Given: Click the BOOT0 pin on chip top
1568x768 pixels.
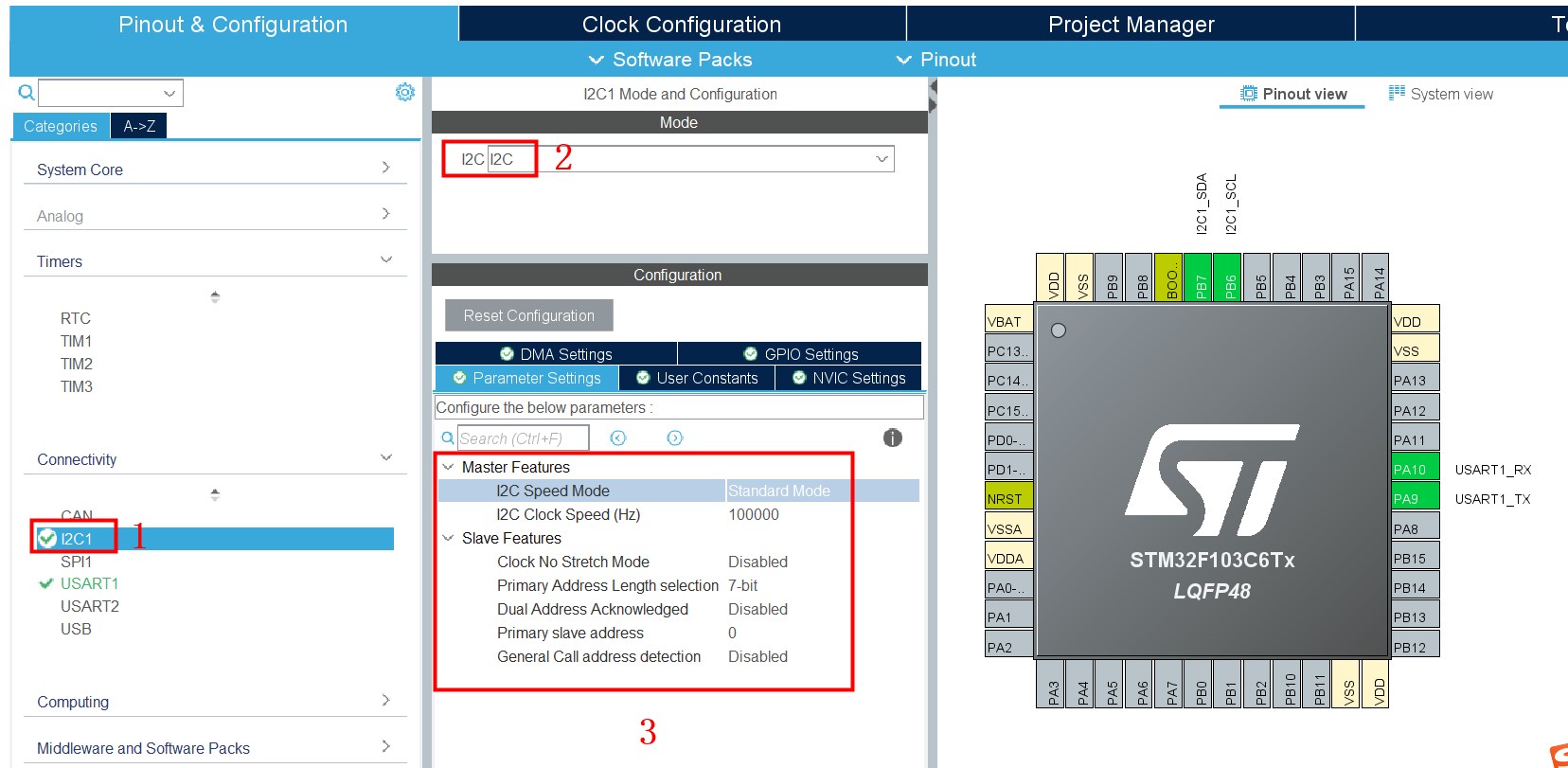Looking at the screenshot, I should (x=1169, y=277).
